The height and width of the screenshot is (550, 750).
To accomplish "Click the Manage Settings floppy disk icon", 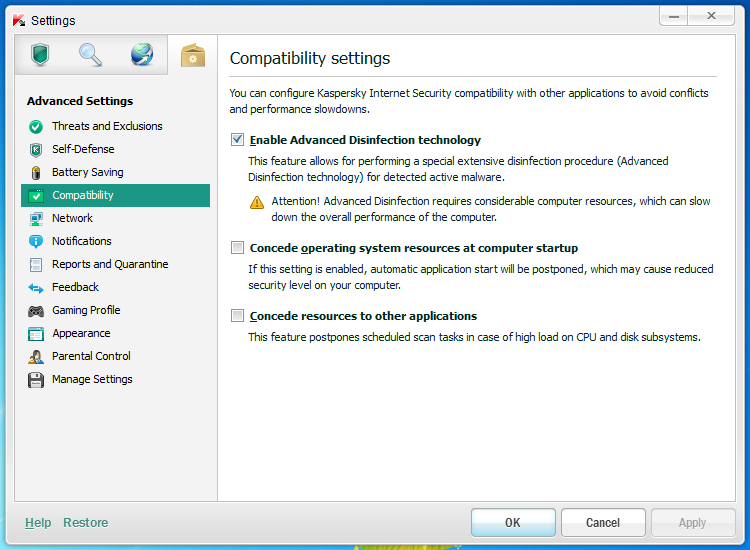I will pyautogui.click(x=36, y=380).
